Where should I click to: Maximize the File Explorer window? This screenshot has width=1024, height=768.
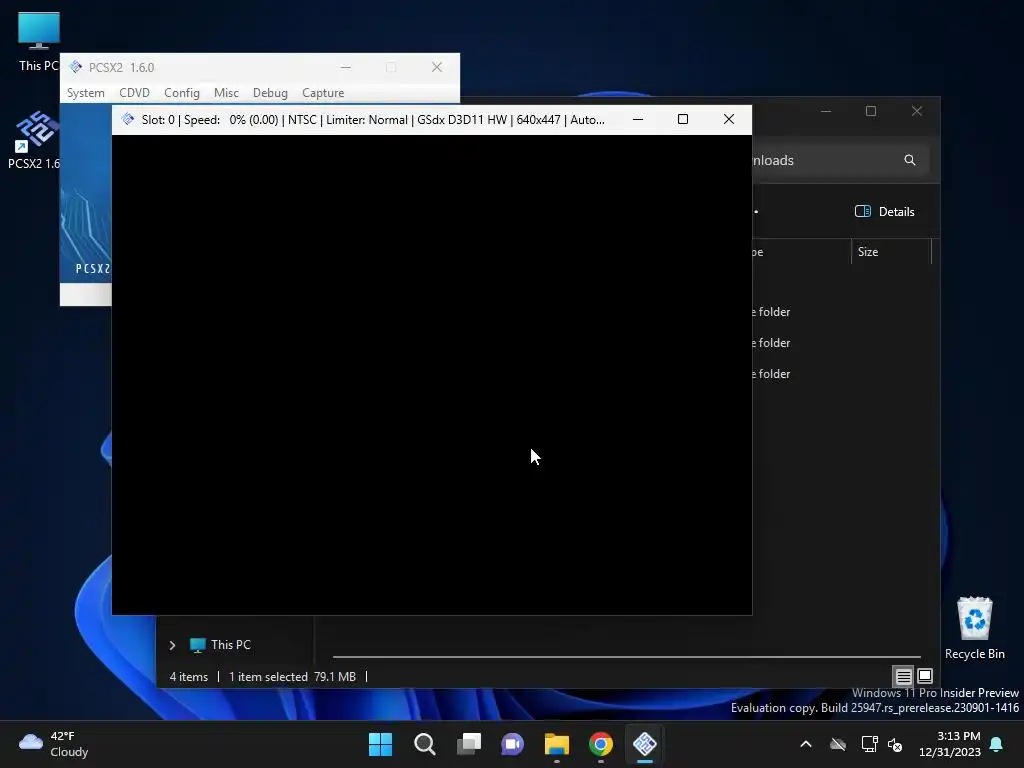tap(871, 111)
